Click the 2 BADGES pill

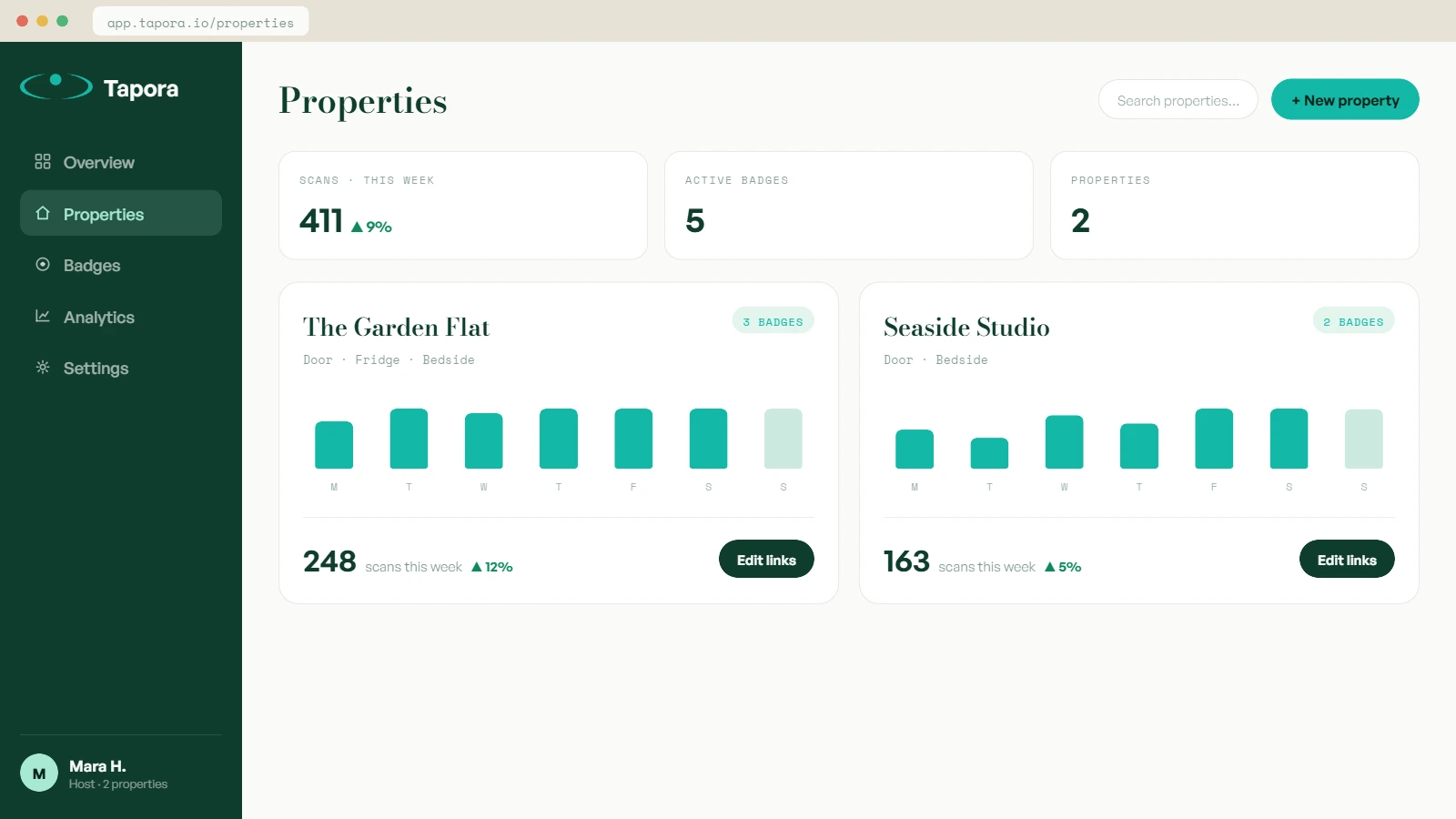click(x=1354, y=321)
